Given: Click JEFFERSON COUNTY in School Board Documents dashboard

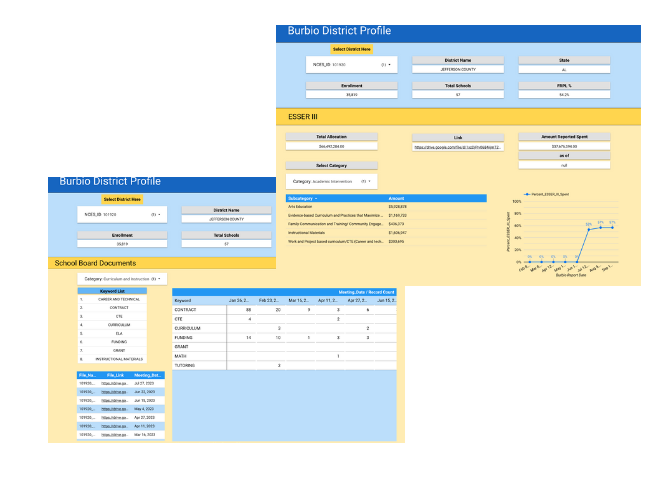Looking at the screenshot, I should pos(226,219).
